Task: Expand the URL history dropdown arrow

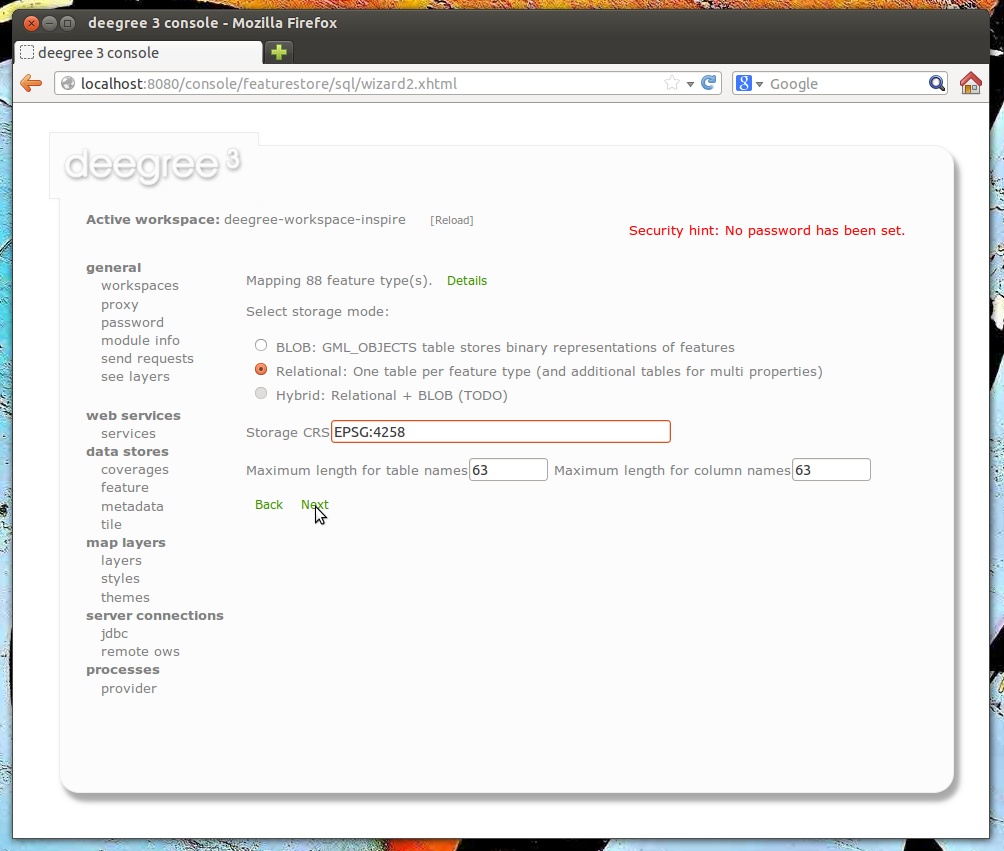Action: (x=690, y=84)
